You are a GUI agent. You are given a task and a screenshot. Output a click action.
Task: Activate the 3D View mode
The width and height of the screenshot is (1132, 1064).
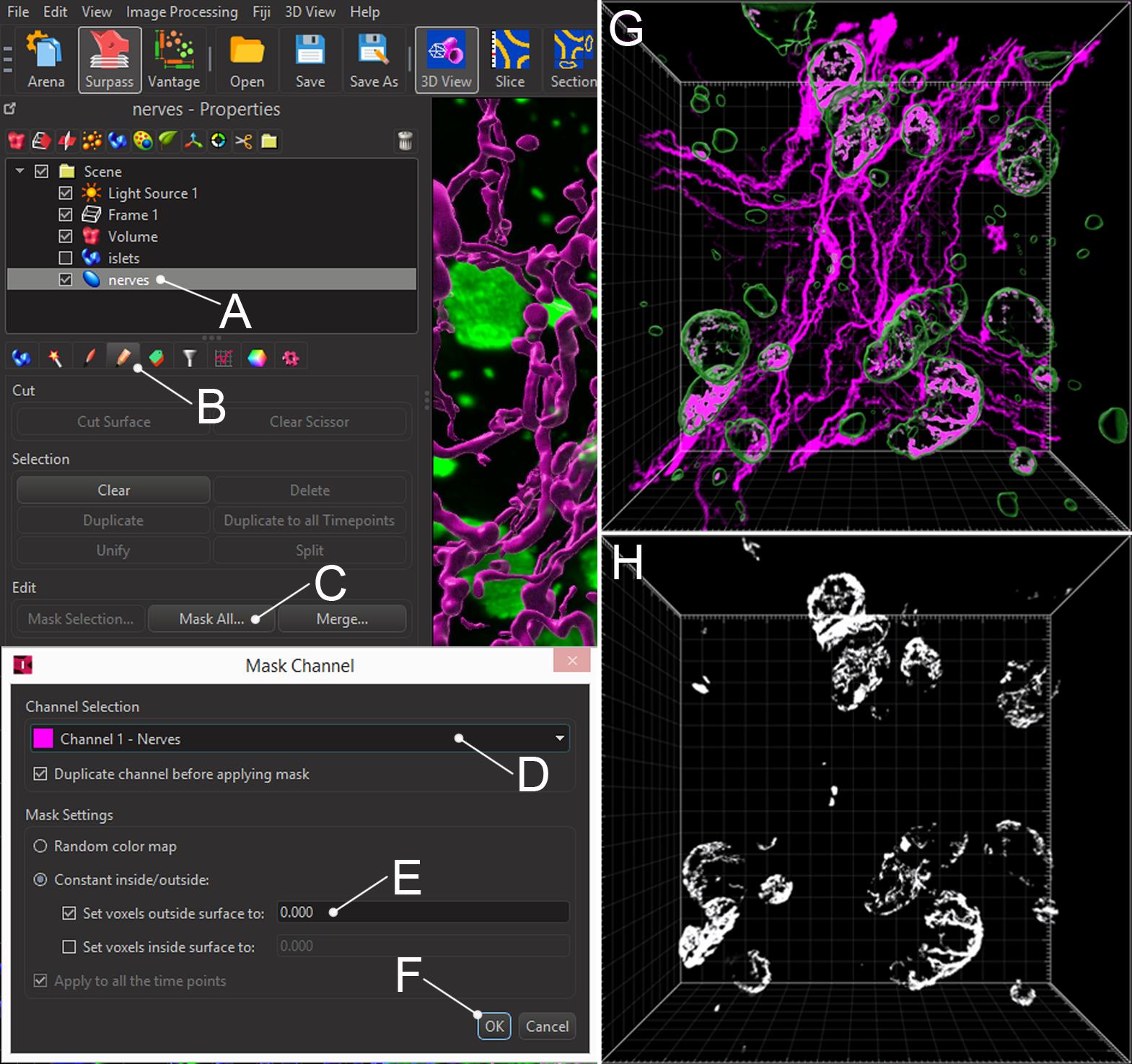tap(447, 60)
